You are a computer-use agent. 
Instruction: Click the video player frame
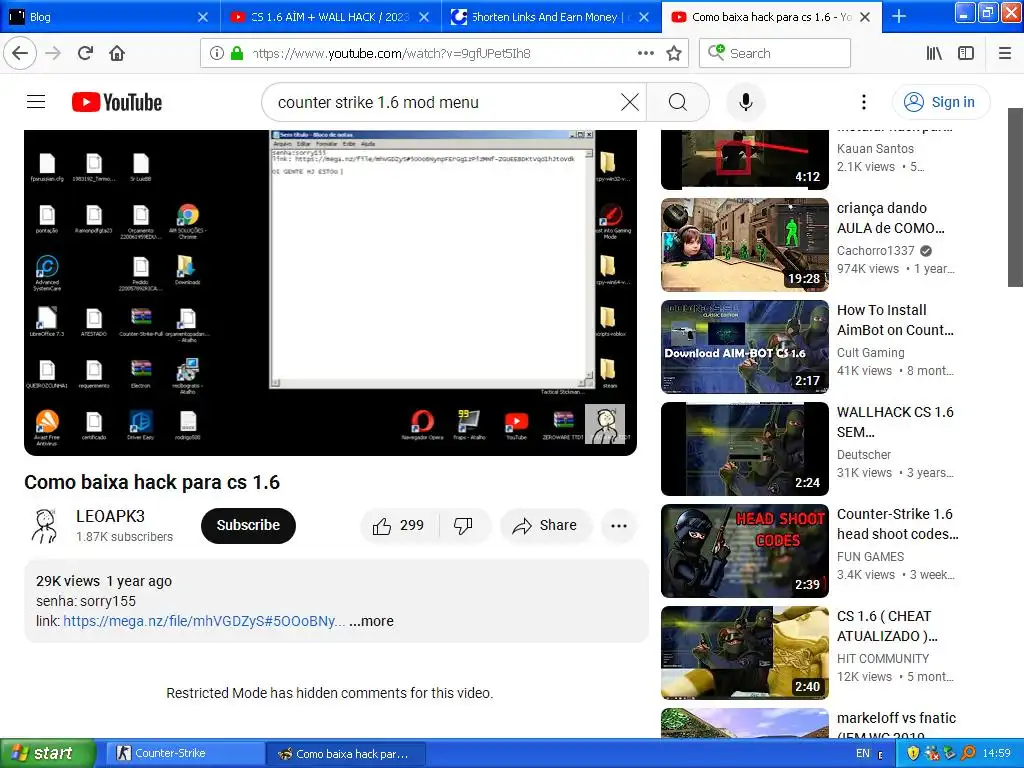[330, 292]
